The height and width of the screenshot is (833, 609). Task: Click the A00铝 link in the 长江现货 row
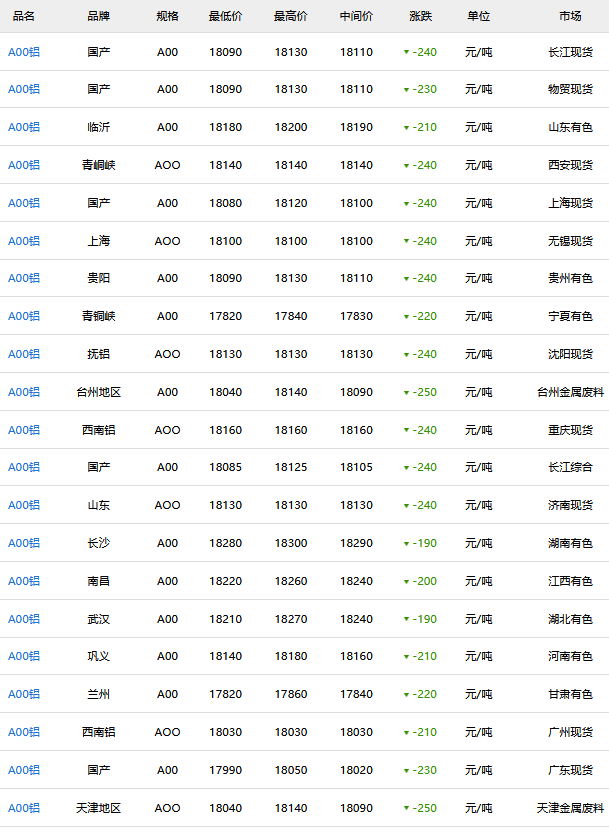point(24,52)
